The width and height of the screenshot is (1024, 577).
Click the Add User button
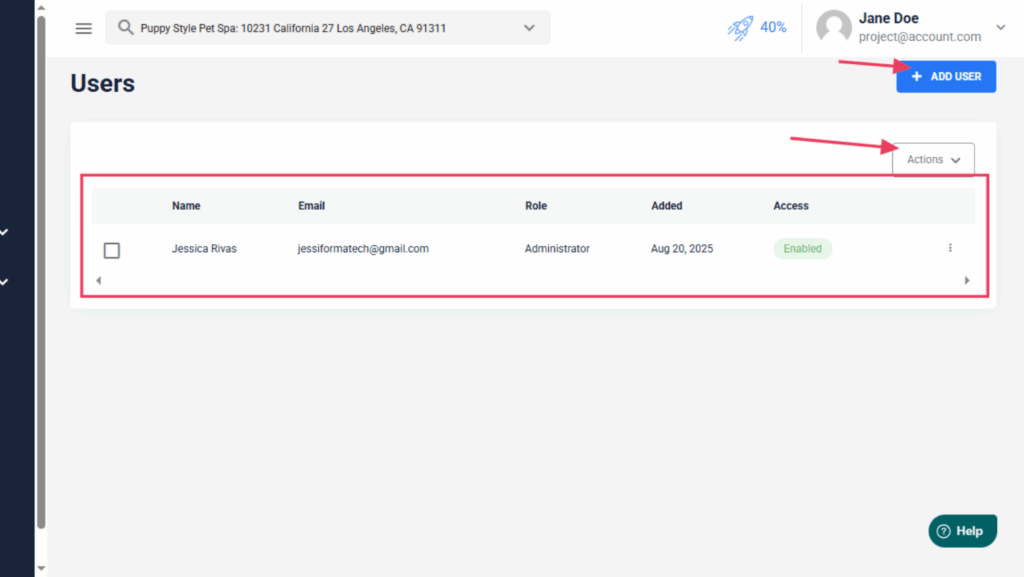tap(946, 76)
